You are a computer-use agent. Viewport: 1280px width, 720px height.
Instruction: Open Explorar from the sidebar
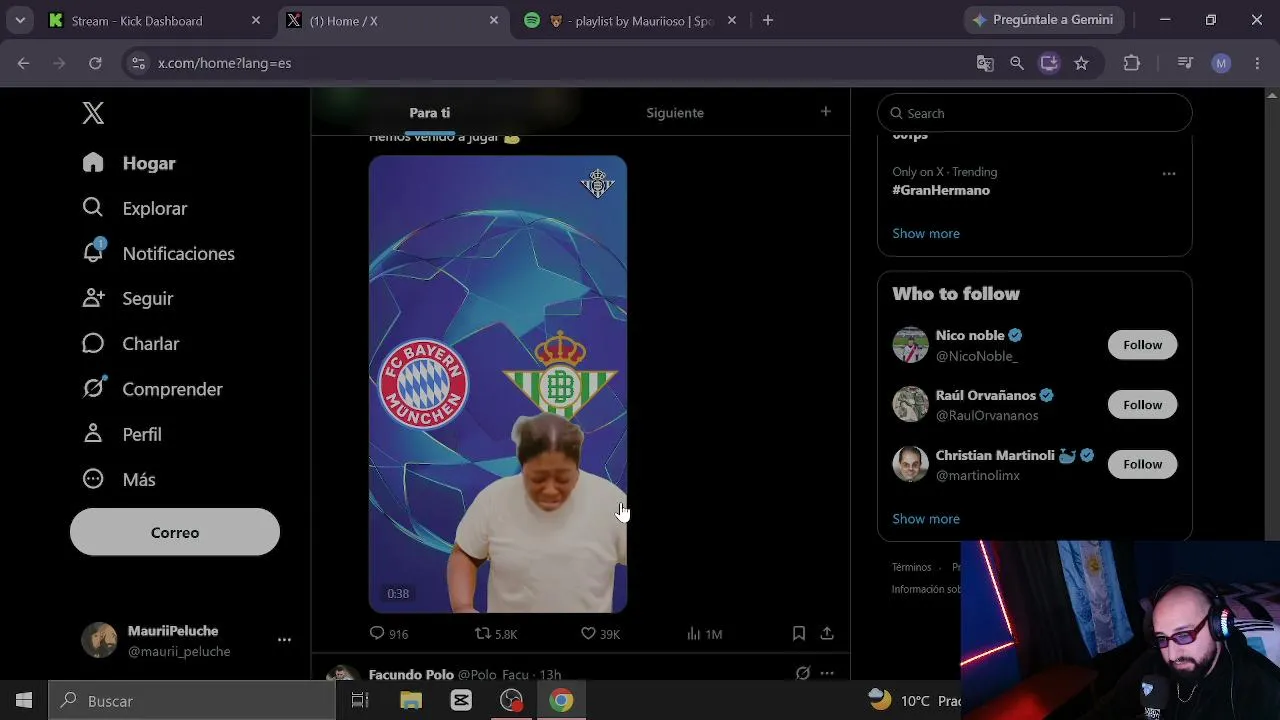[135, 208]
